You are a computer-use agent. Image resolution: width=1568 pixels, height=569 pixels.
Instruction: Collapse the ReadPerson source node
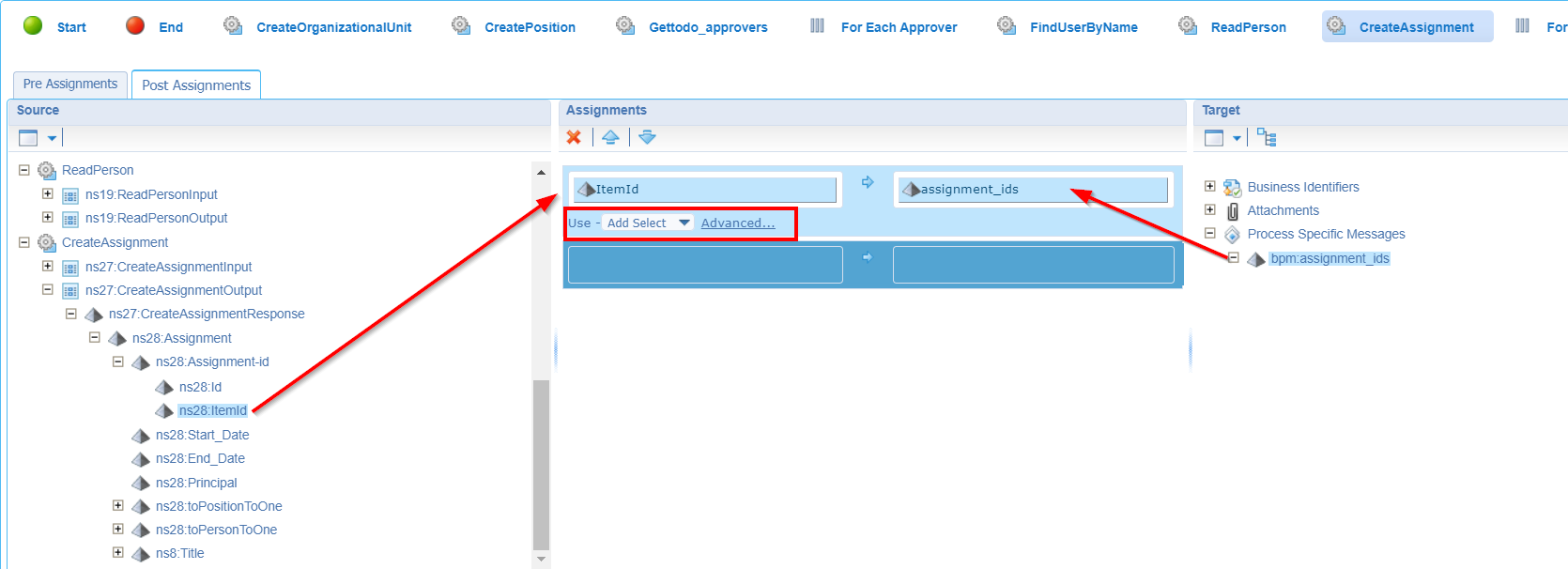coord(24,170)
